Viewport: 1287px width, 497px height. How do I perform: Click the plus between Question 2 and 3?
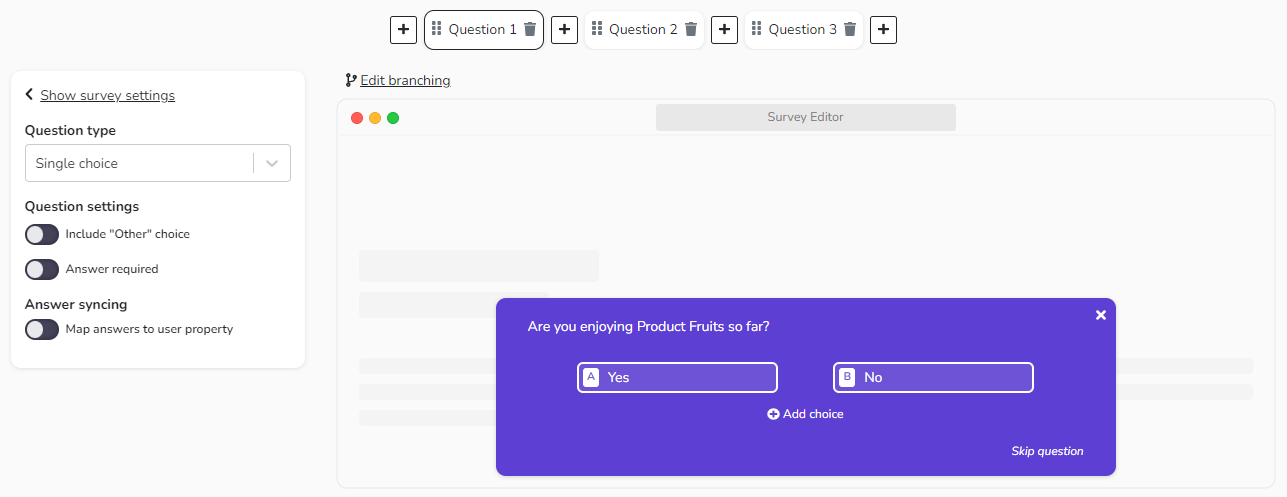pyautogui.click(x=724, y=30)
